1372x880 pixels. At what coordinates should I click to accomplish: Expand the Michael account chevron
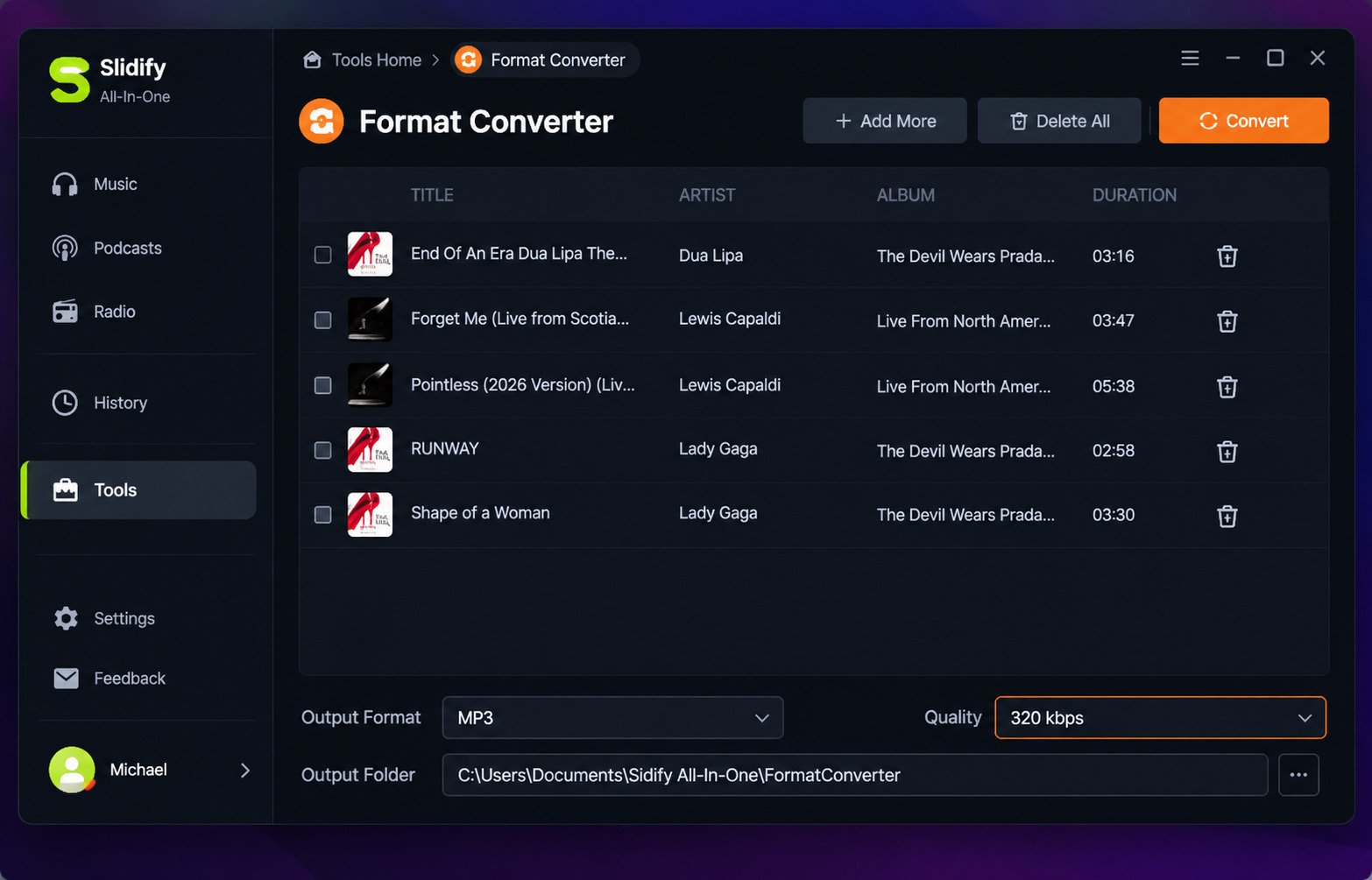[x=245, y=771]
